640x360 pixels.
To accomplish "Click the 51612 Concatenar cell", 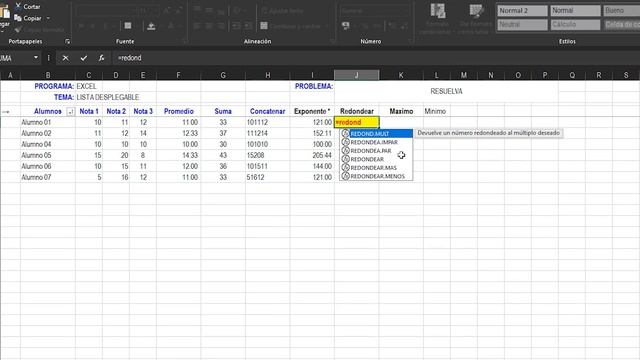I will tap(268, 177).
